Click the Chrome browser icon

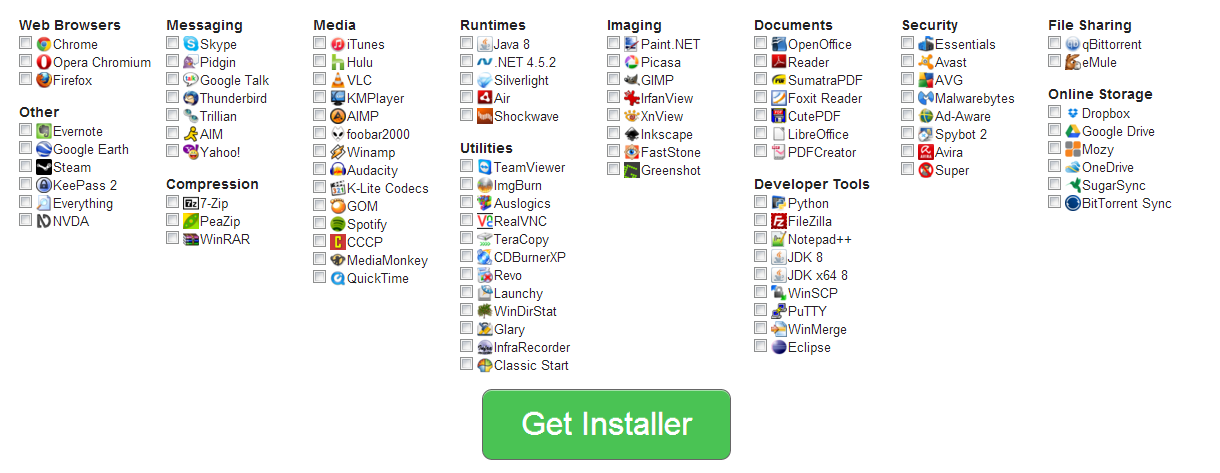[x=44, y=44]
